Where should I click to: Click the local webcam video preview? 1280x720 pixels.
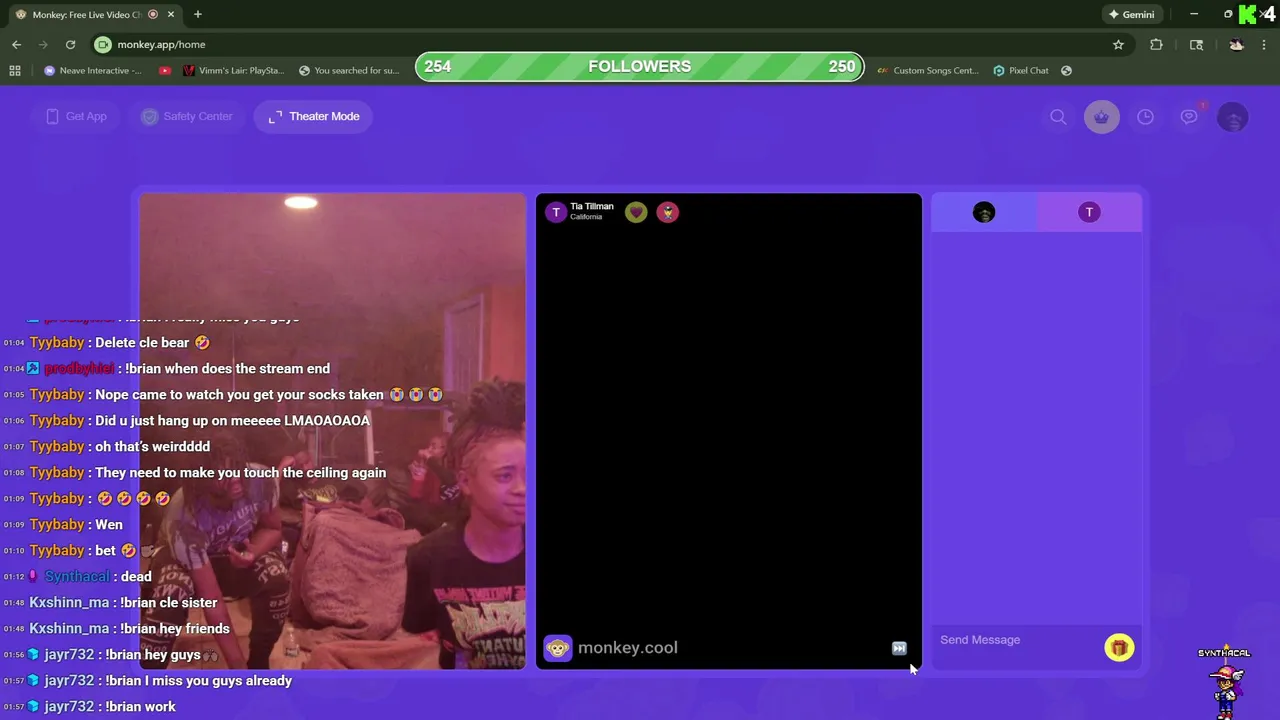(x=332, y=431)
